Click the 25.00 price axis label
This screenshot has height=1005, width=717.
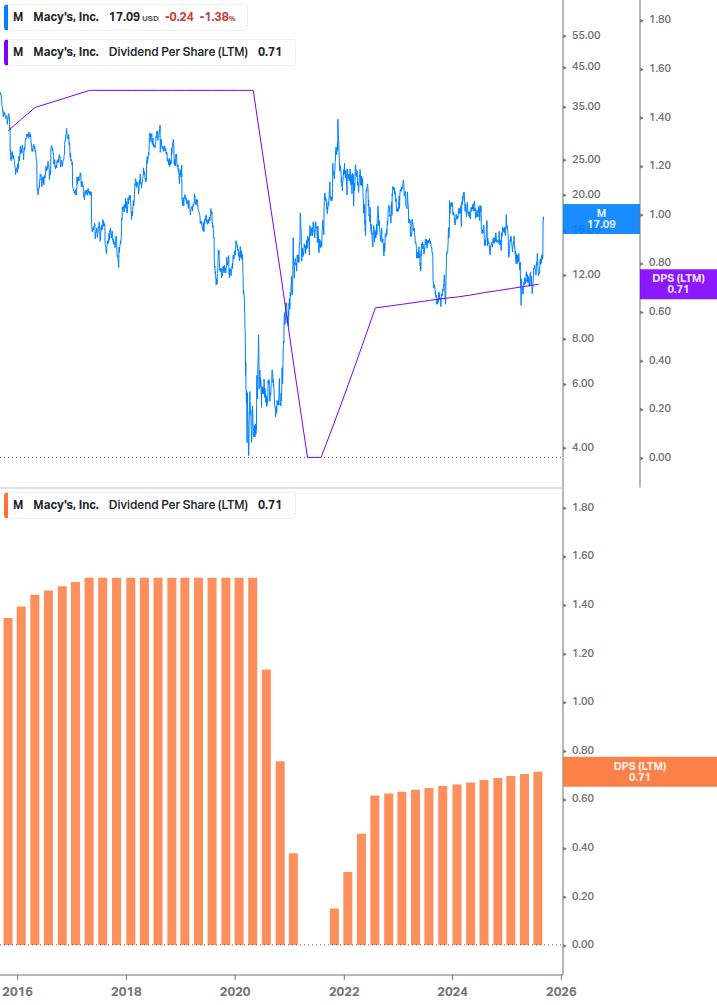(586, 160)
